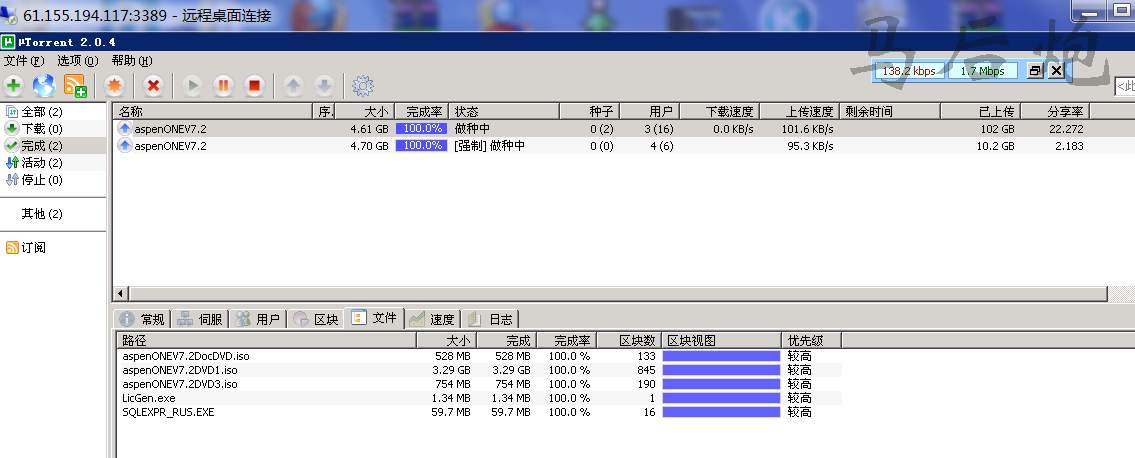Click left arrow of horizontal scrollbar
1135x458 pixels.
[121, 294]
